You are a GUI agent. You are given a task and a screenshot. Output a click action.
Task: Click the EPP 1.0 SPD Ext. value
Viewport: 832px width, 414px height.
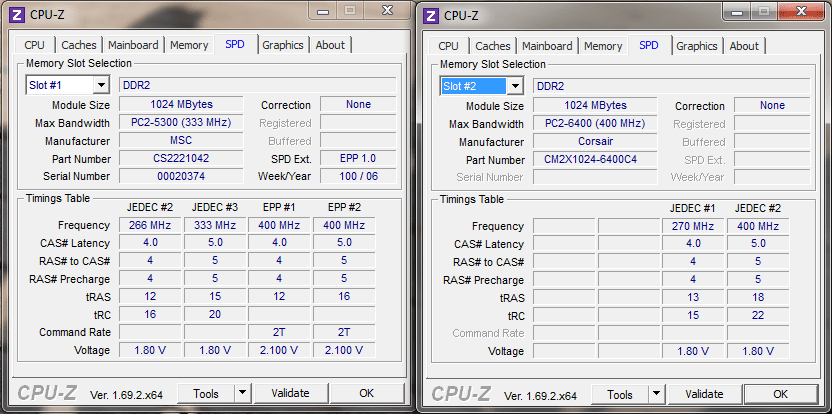358,158
